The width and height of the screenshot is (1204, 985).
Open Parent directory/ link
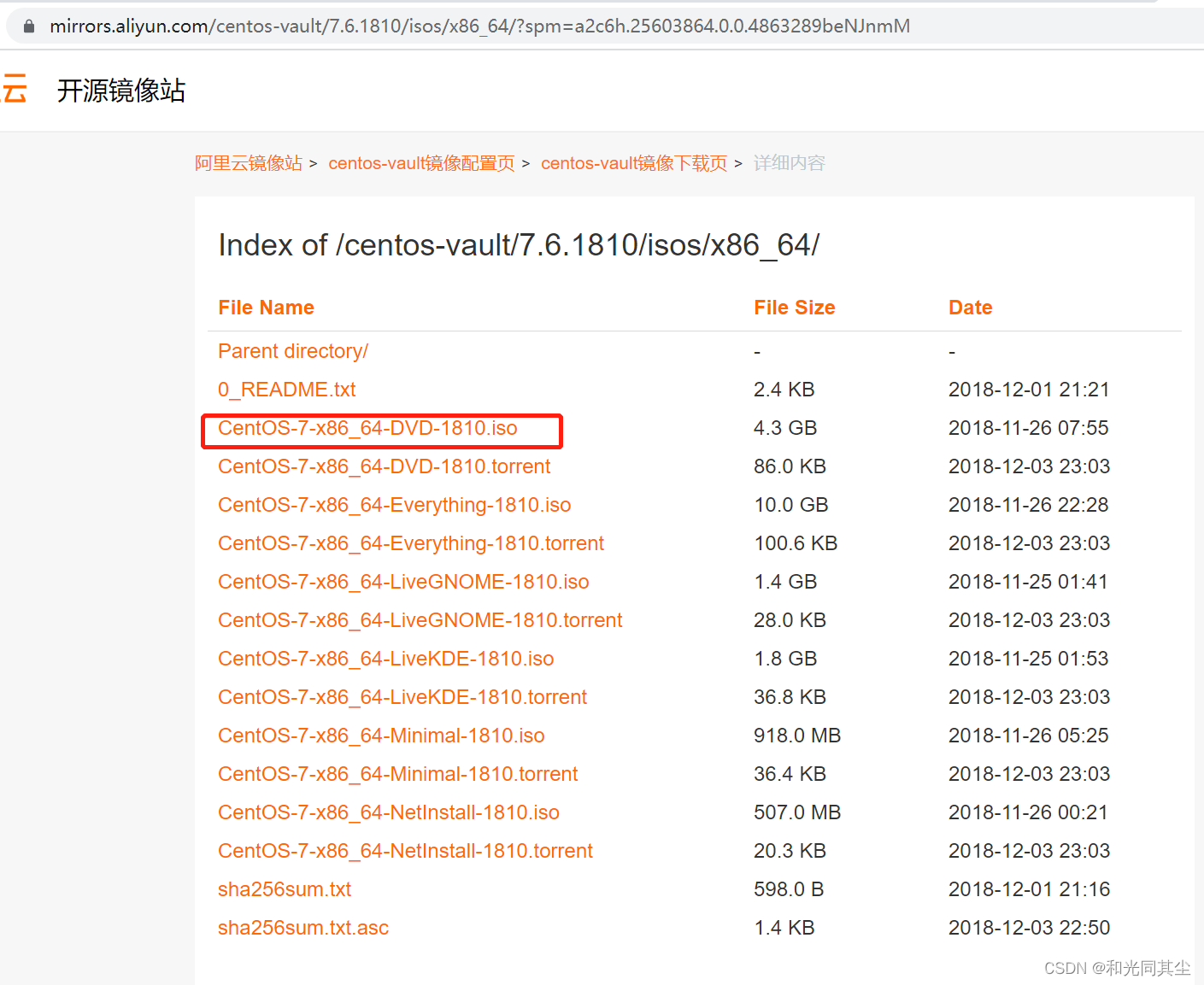293,351
